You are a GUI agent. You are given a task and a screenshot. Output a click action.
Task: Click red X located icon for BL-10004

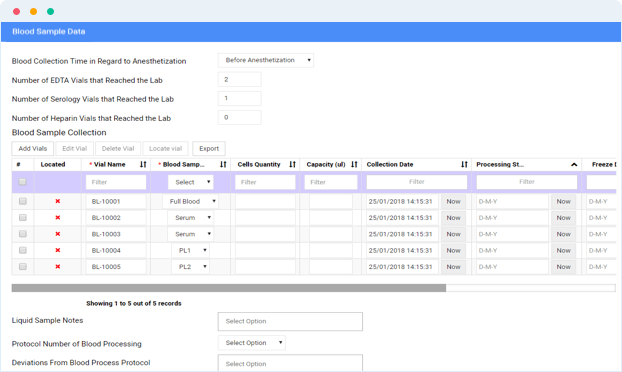pyautogui.click(x=58, y=250)
